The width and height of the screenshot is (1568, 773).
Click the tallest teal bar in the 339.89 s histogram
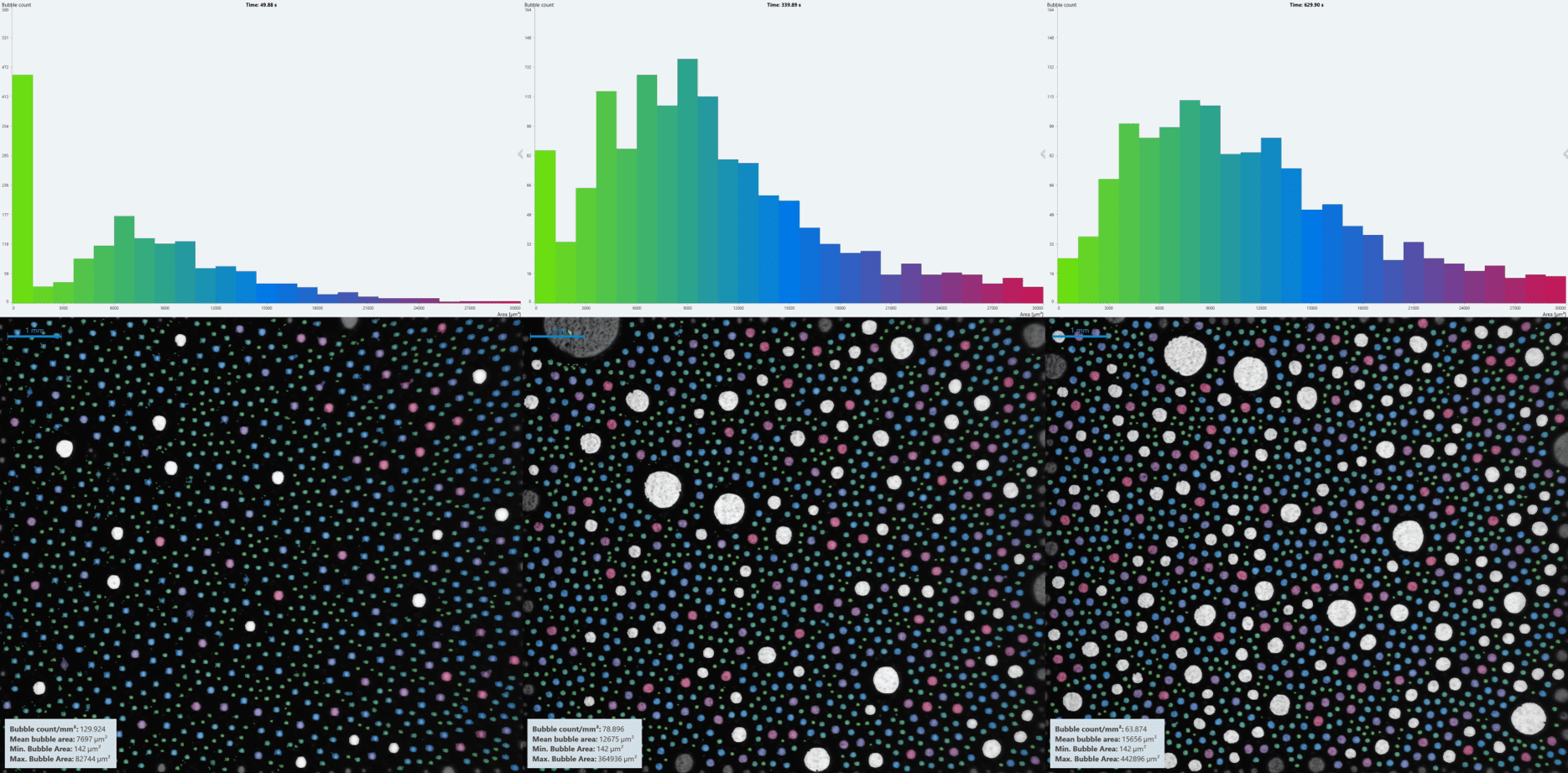[x=687, y=181]
